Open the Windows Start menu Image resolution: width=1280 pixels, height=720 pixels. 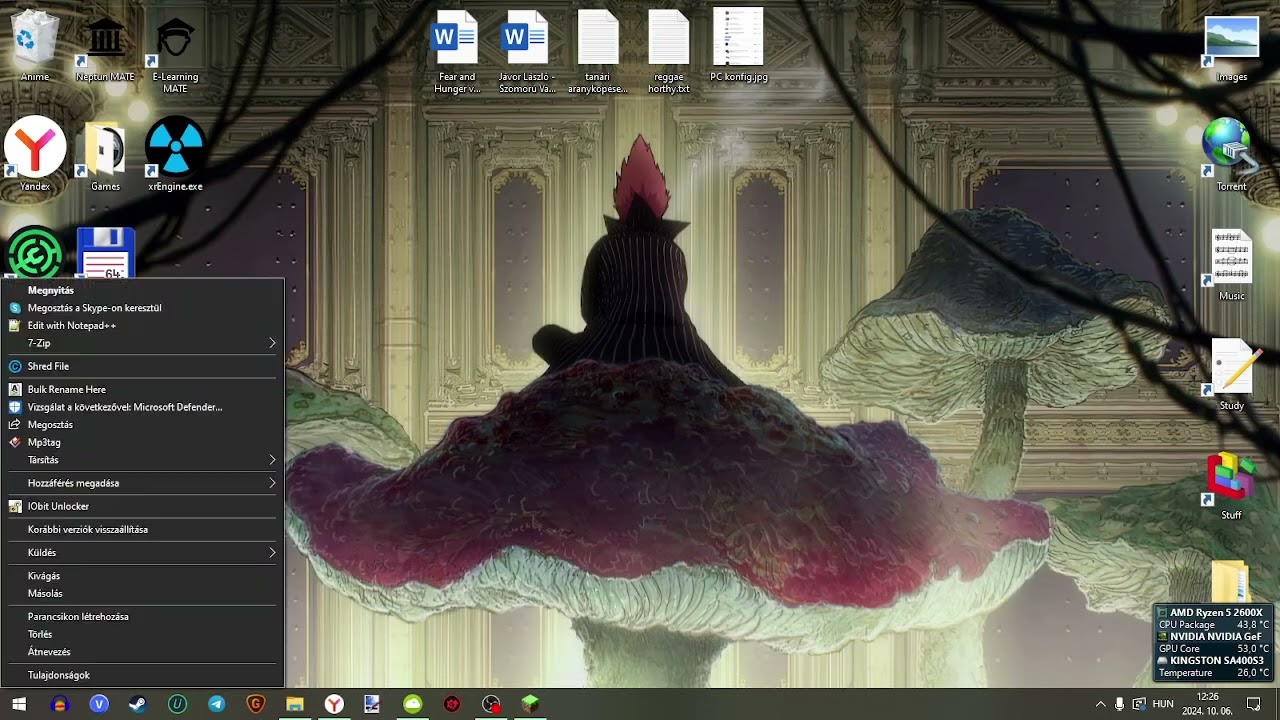(x=19, y=704)
